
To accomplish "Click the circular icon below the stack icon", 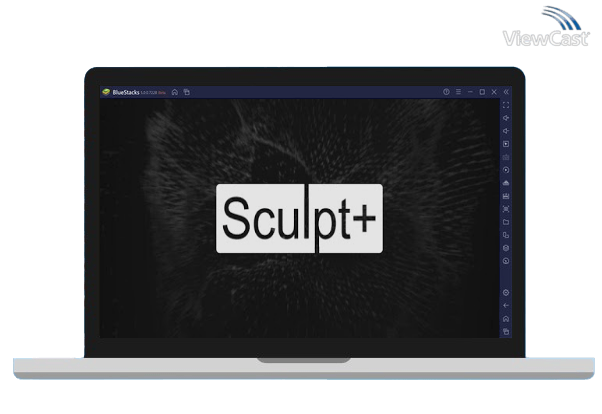I will tap(506, 261).
